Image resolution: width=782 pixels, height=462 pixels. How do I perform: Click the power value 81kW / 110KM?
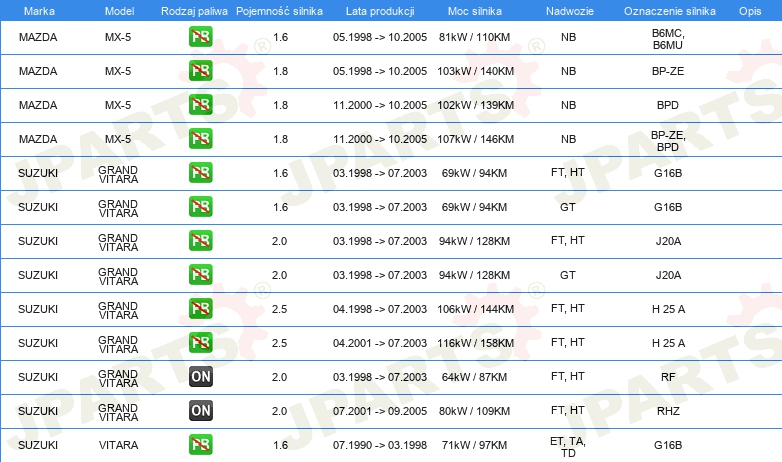[x=474, y=37]
